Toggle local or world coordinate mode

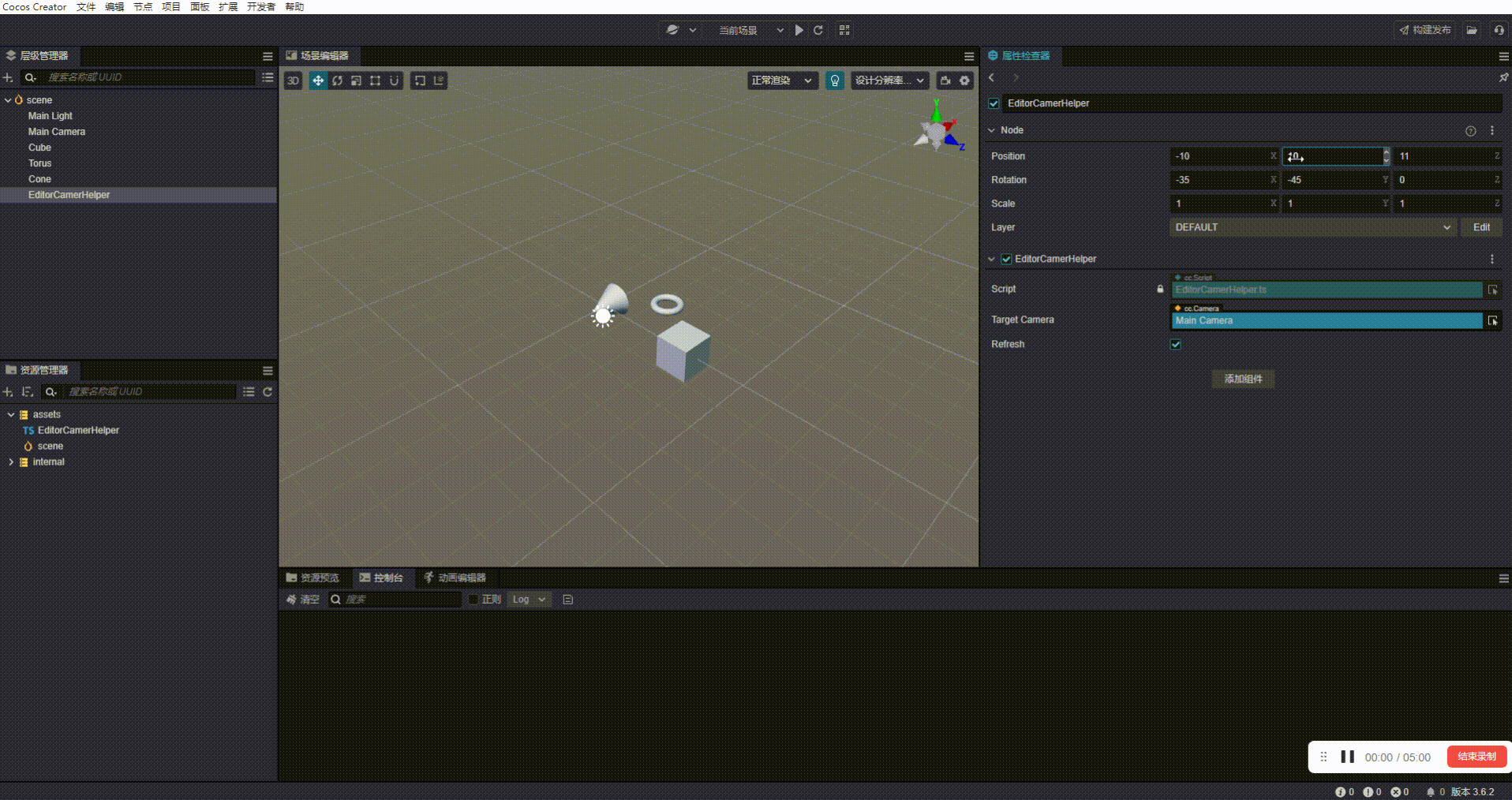pyautogui.click(x=439, y=80)
